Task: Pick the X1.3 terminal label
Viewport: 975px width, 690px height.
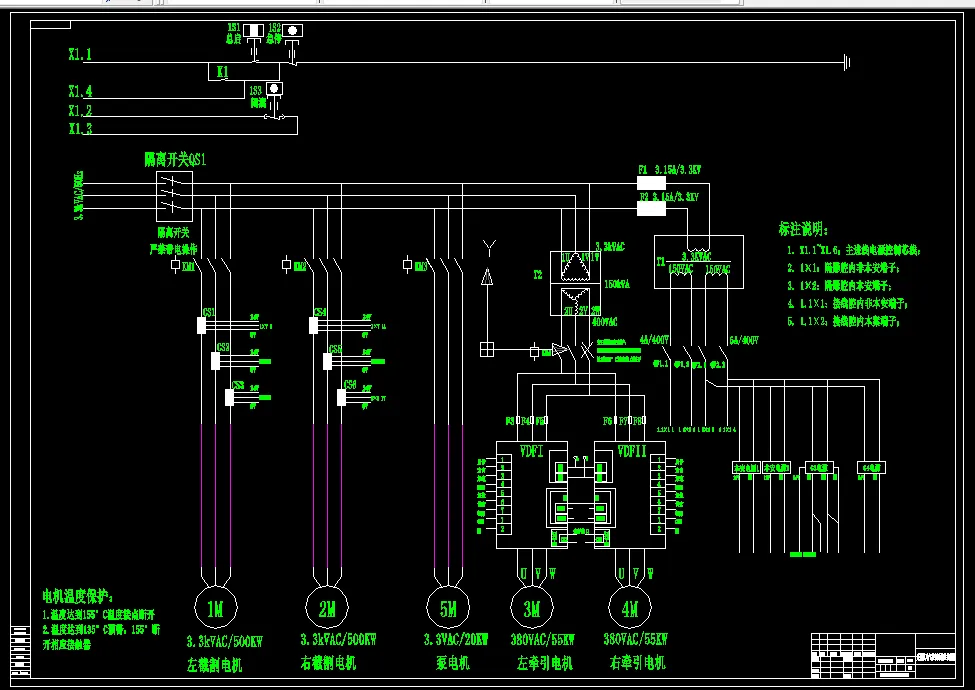Action: tap(80, 129)
